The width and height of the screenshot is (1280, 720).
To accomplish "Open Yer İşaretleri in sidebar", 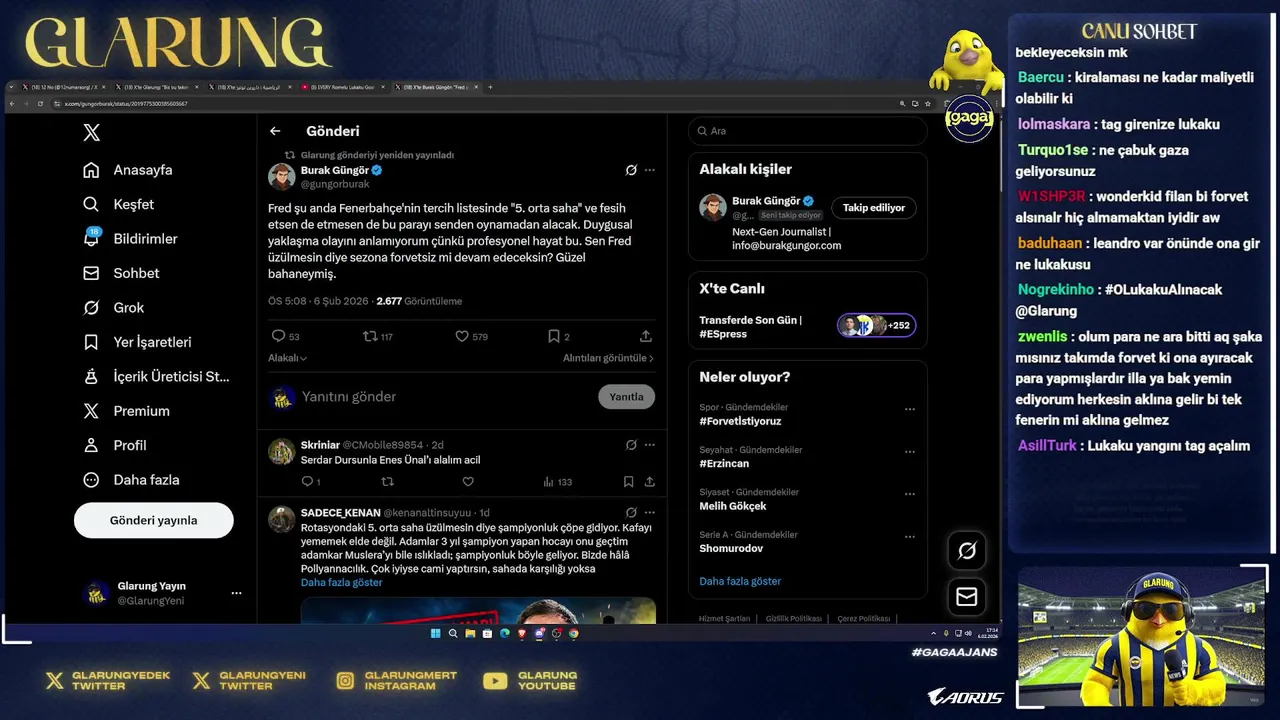I will [x=137, y=342].
